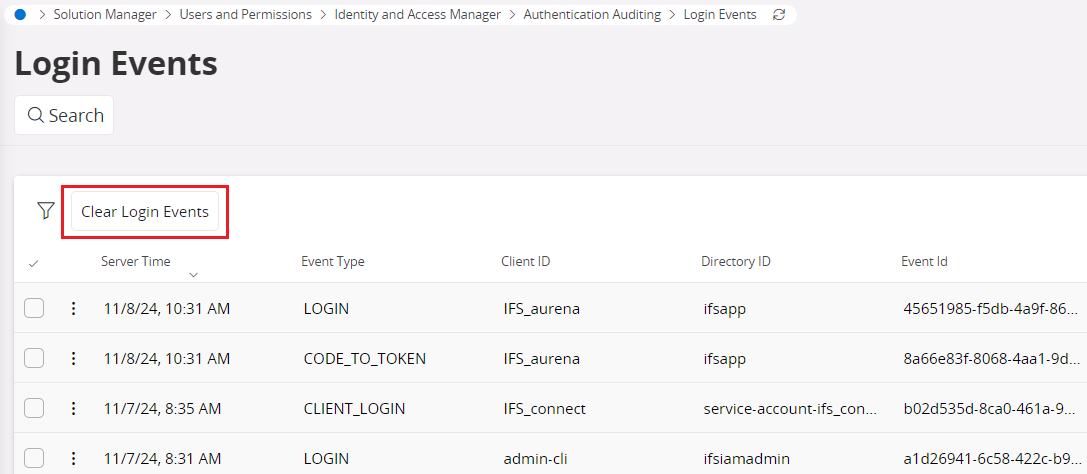Expand breadcrumb chevron before Solution Manager
Image resolution: width=1087 pixels, height=474 pixels.
[x=42, y=15]
